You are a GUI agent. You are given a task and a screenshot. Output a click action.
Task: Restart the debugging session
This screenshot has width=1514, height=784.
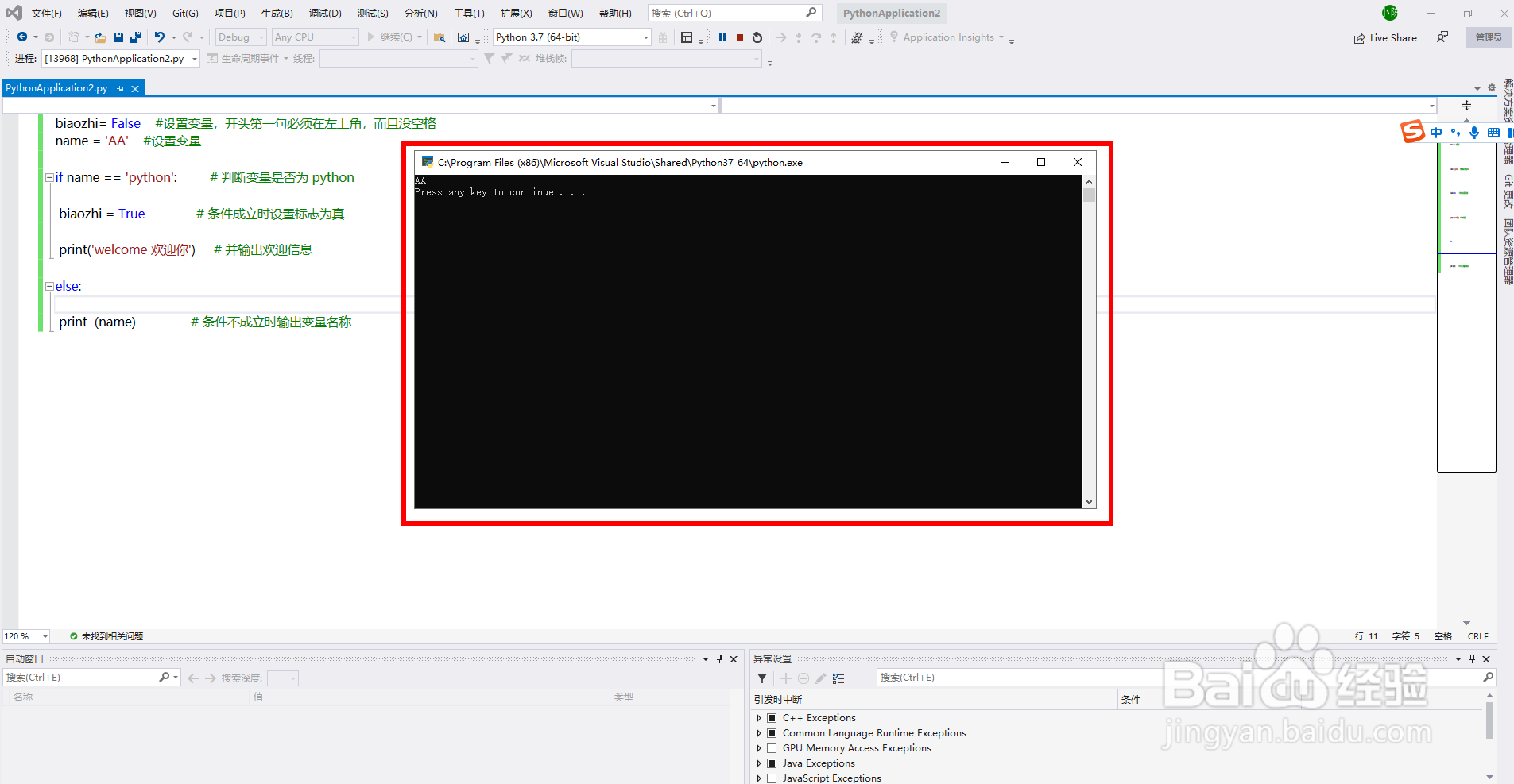(x=757, y=37)
